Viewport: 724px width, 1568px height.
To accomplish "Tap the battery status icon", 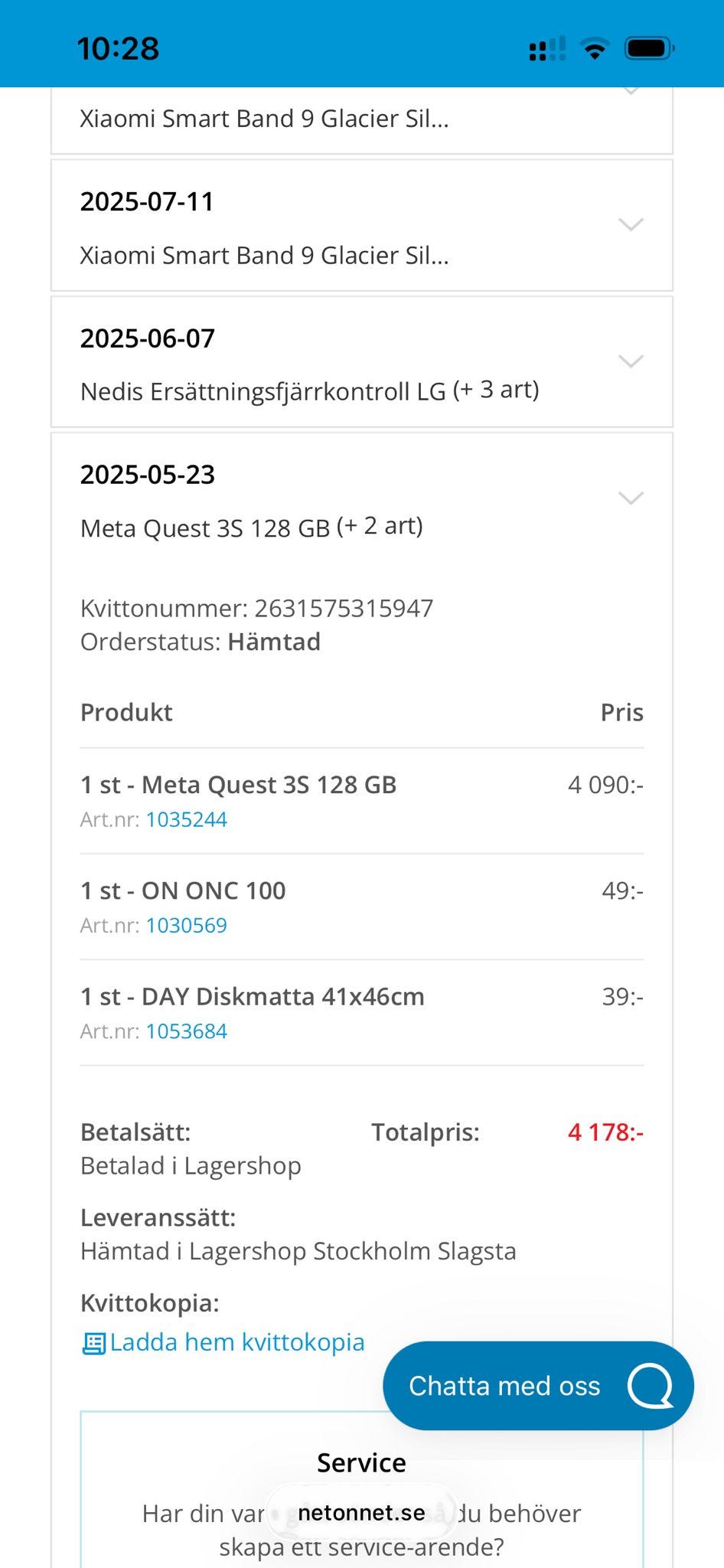I will [x=649, y=49].
